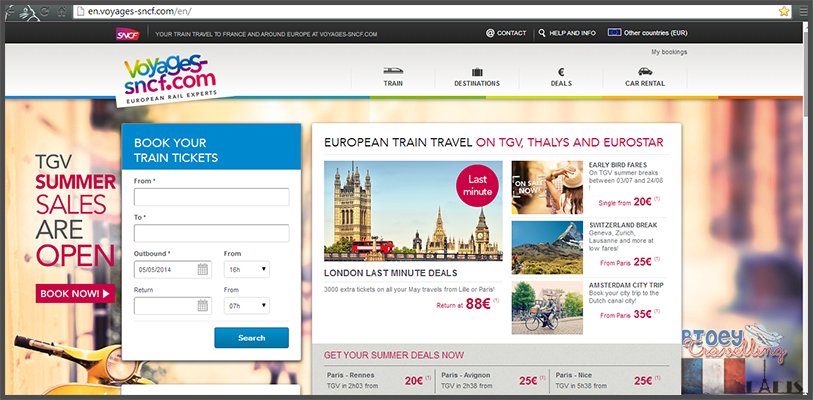Screen dimensions: 813x400
Task: Open the Other countries (EUR) selector
Action: click(648, 33)
